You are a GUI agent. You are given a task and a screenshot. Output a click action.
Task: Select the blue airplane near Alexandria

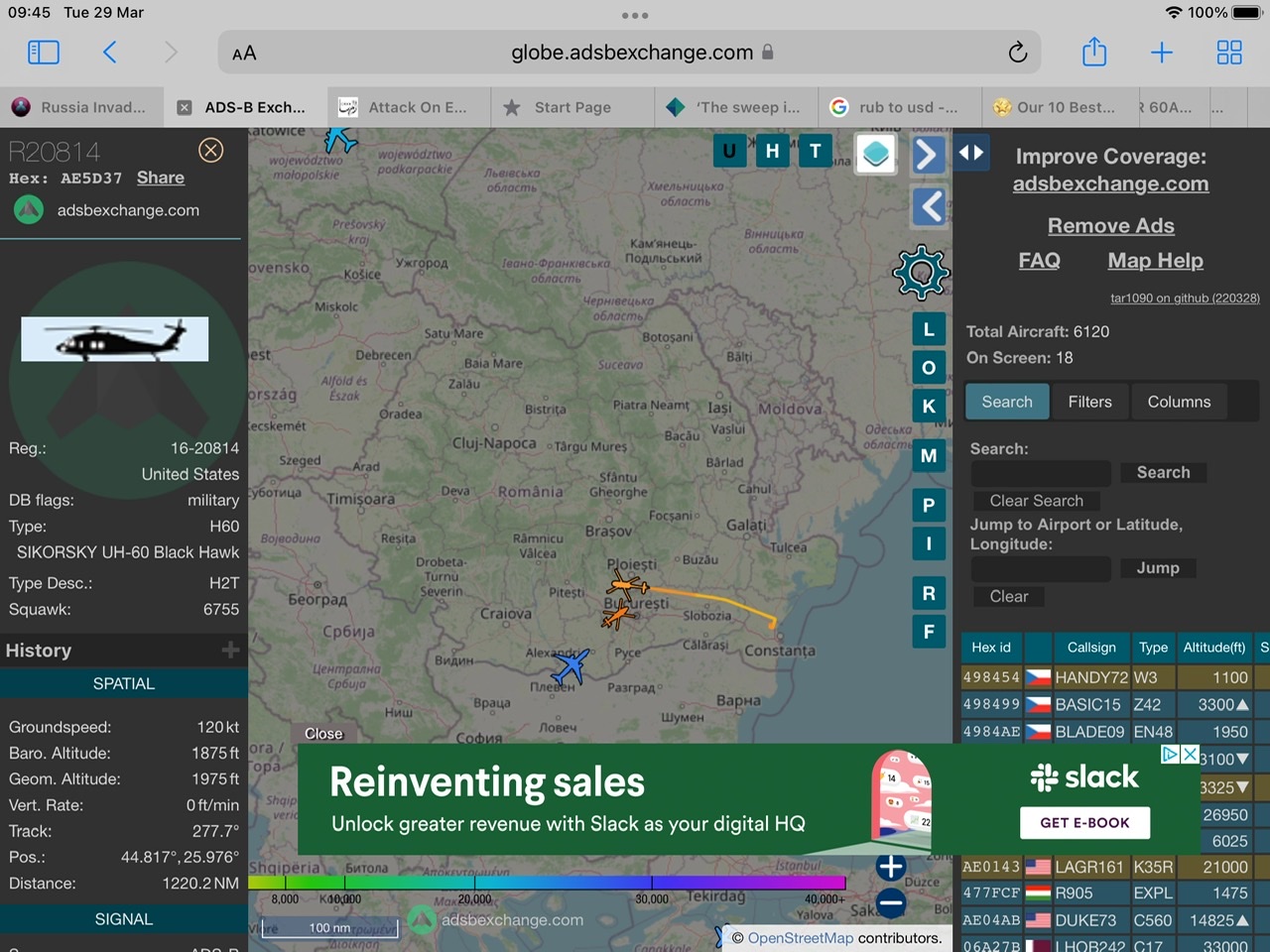tap(571, 665)
